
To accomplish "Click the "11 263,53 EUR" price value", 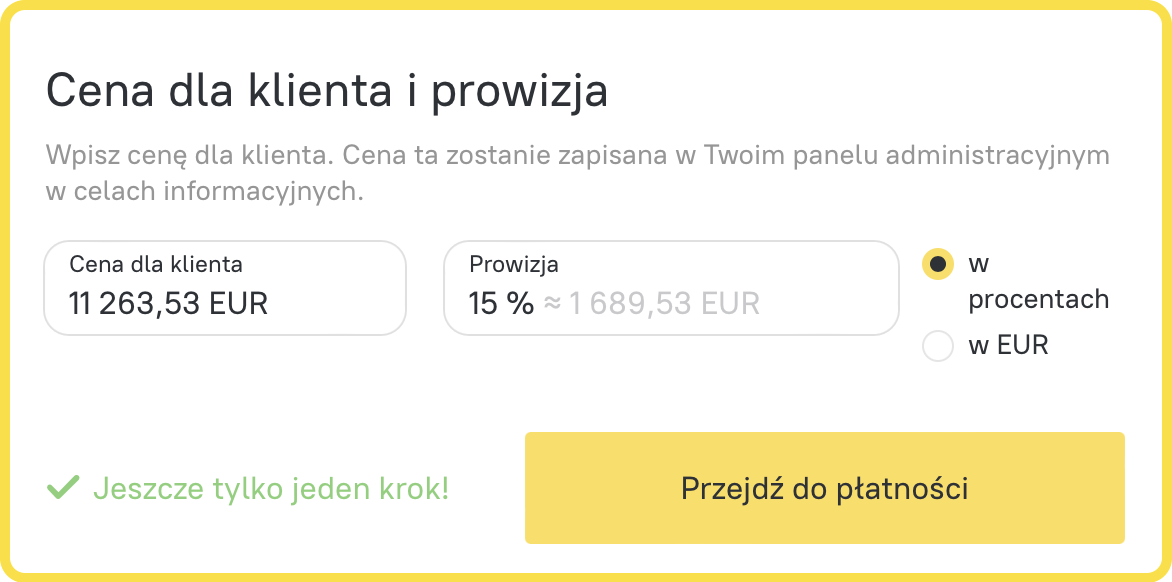I will (x=169, y=303).
